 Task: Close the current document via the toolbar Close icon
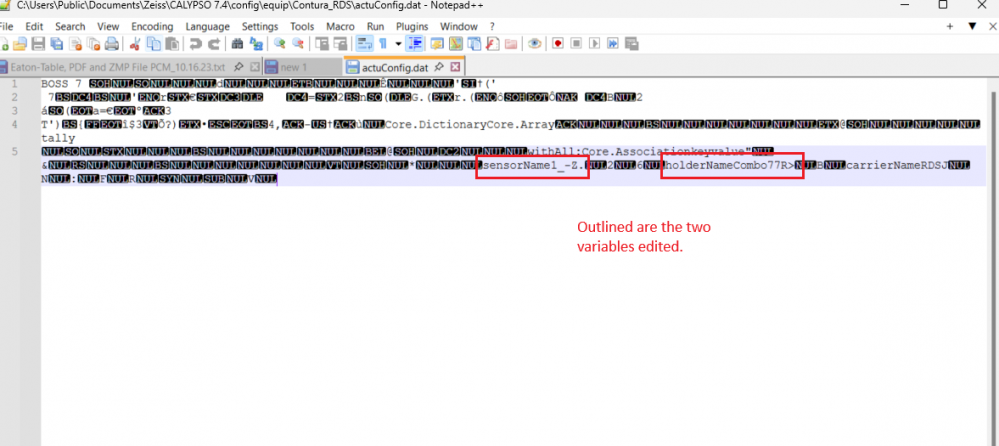[76, 44]
